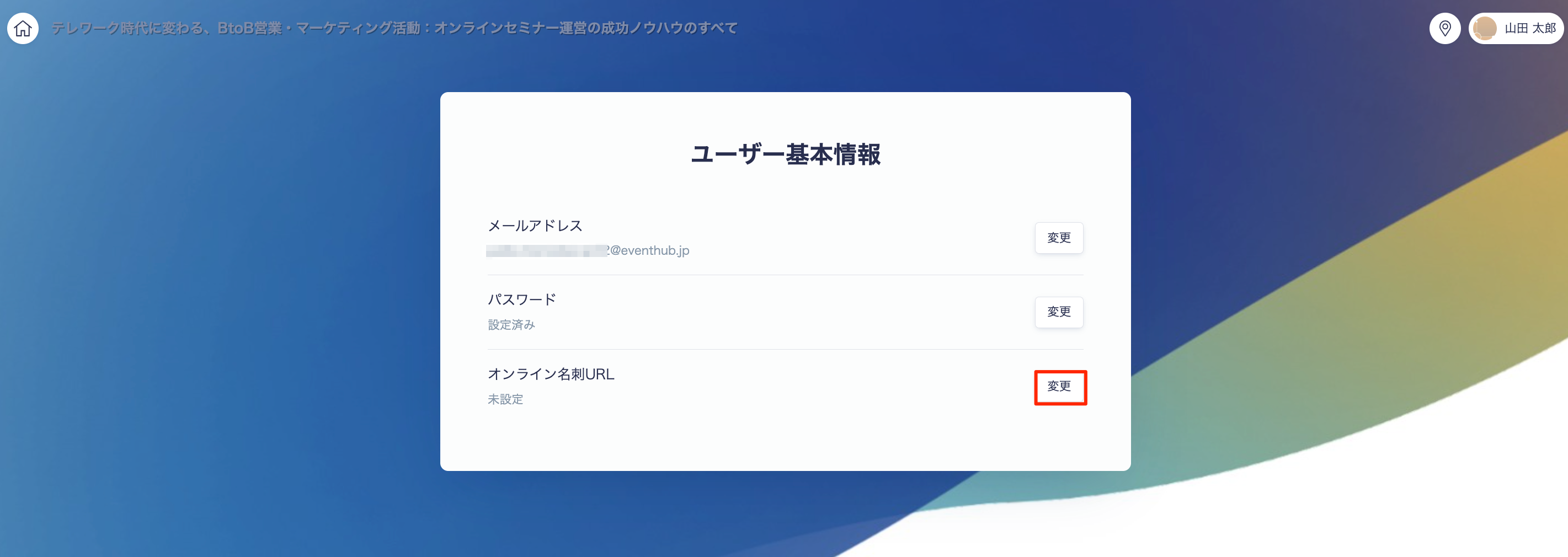This screenshot has height=557, width=1568.
Task: Click the user avatar picture
Action: pos(1485,28)
